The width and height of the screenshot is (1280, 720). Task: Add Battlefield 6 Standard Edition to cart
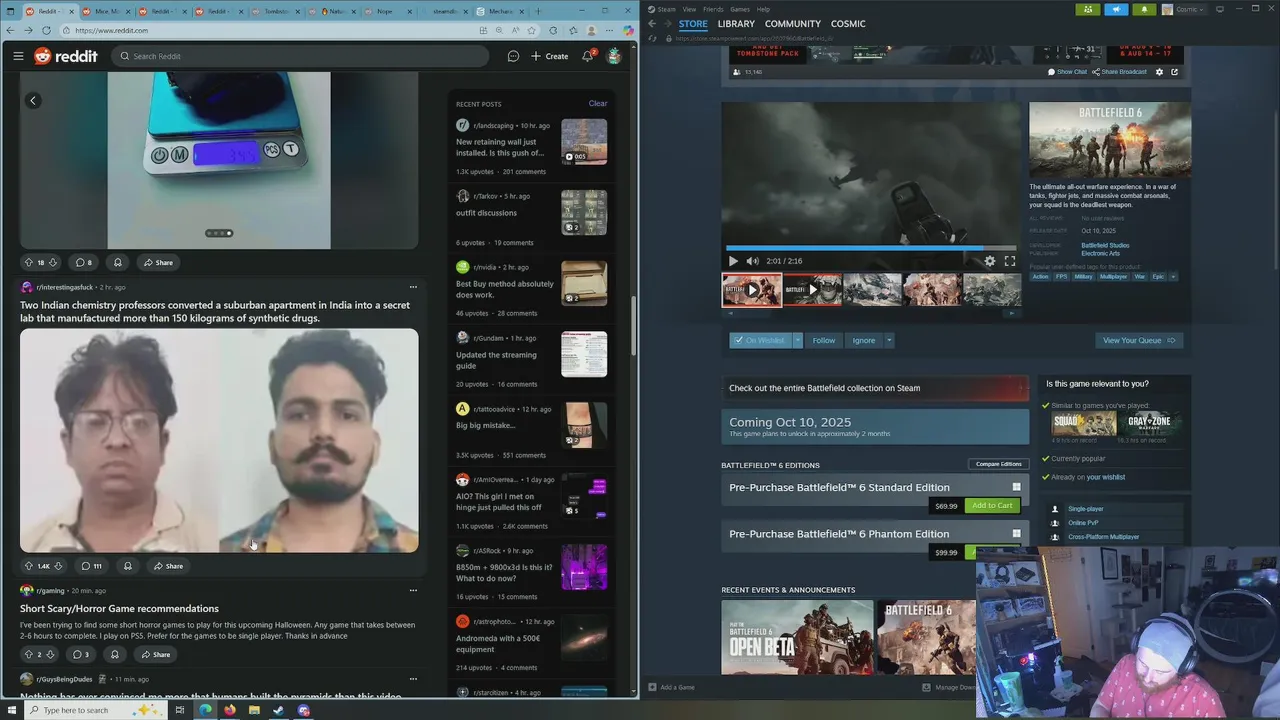[x=992, y=506]
